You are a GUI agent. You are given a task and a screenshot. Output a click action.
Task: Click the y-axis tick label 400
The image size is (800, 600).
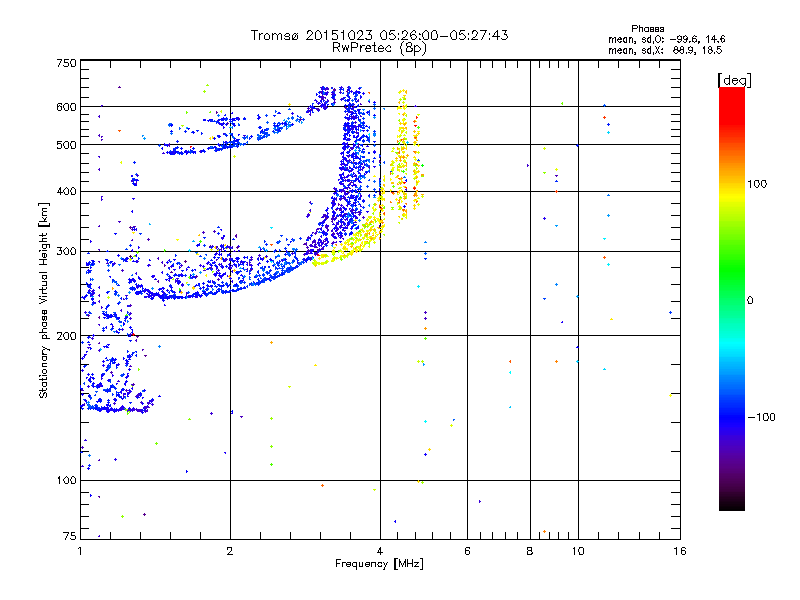click(66, 191)
